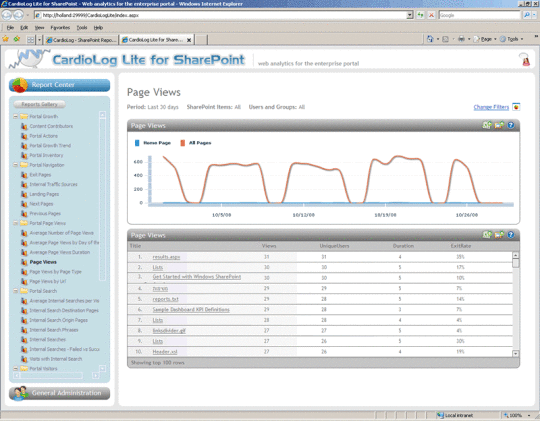
Task: Collapse the Portal Page Views folder
Action: pyautogui.click(x=15, y=223)
